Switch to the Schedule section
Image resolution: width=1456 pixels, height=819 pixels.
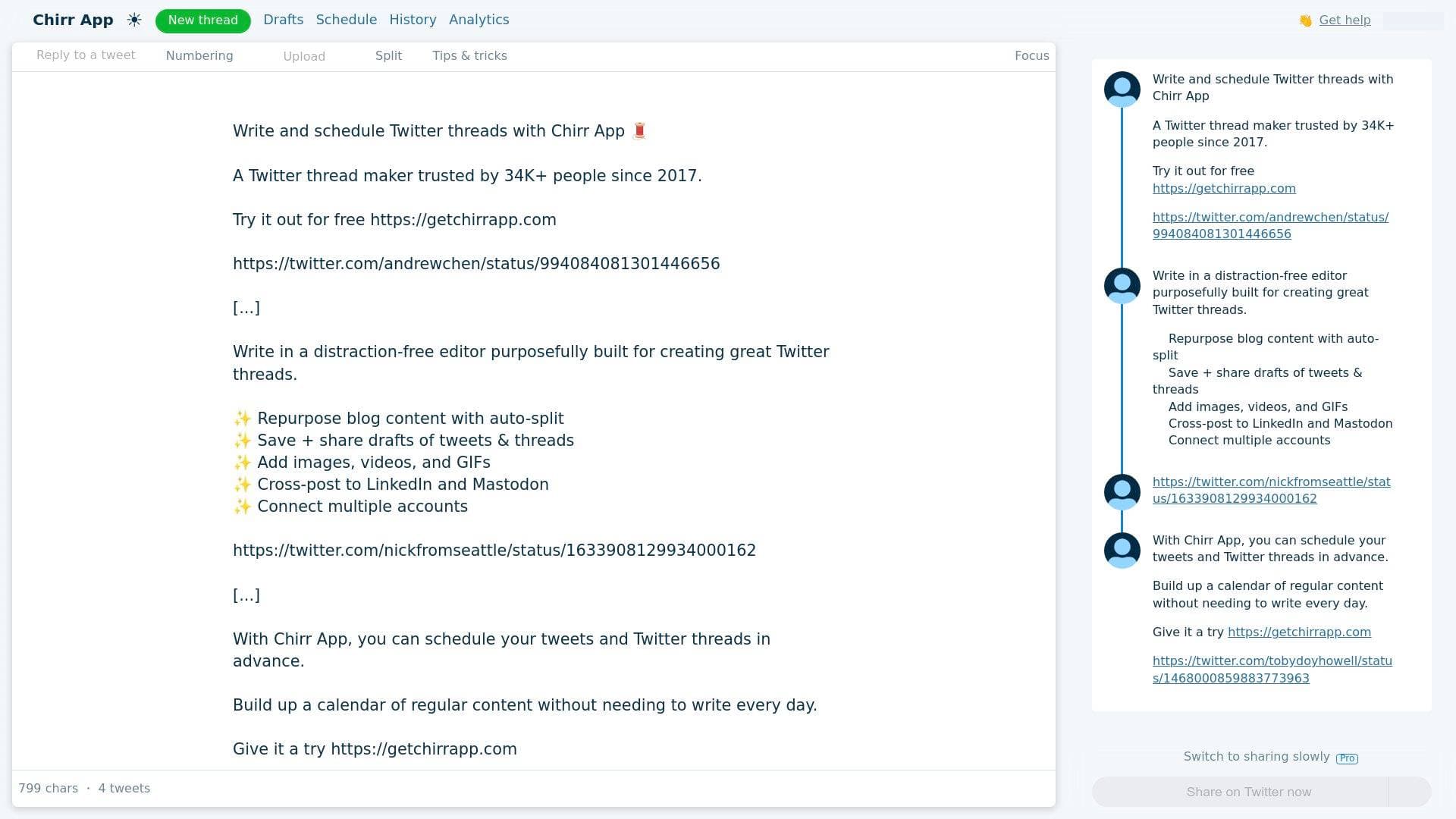coord(346,20)
